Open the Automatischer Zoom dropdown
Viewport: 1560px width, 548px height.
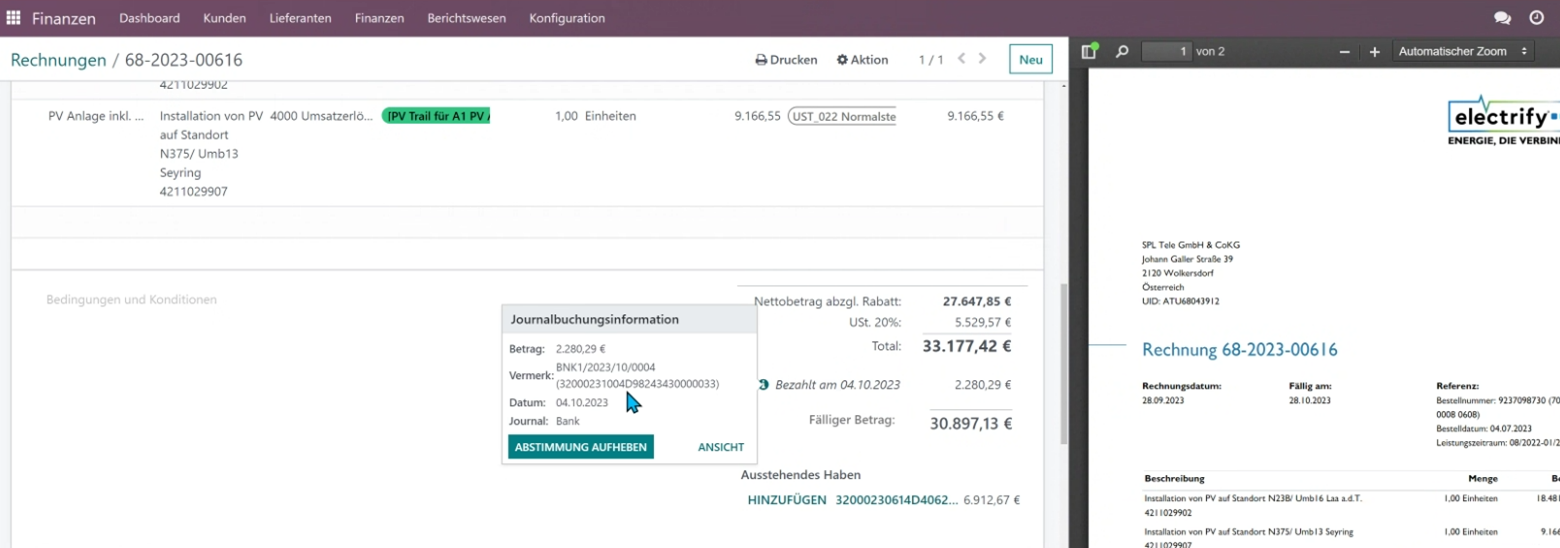click(1464, 51)
